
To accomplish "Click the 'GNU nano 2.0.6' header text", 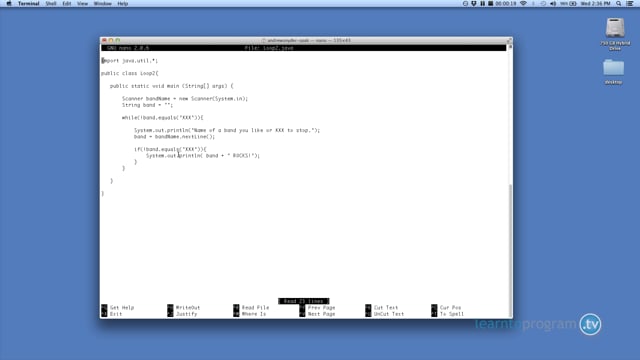I will coord(128,48).
